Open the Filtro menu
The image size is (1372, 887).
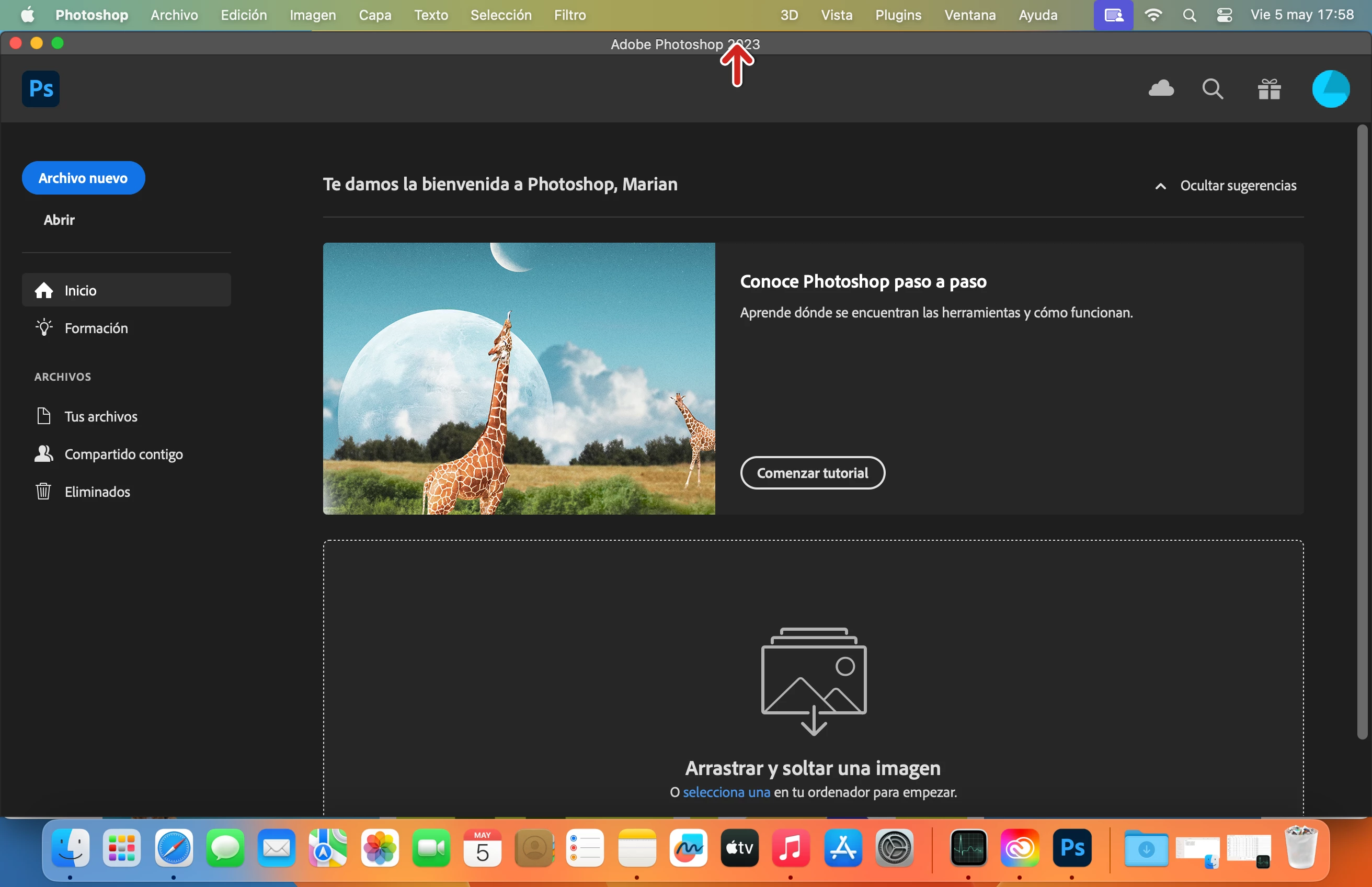click(x=569, y=15)
